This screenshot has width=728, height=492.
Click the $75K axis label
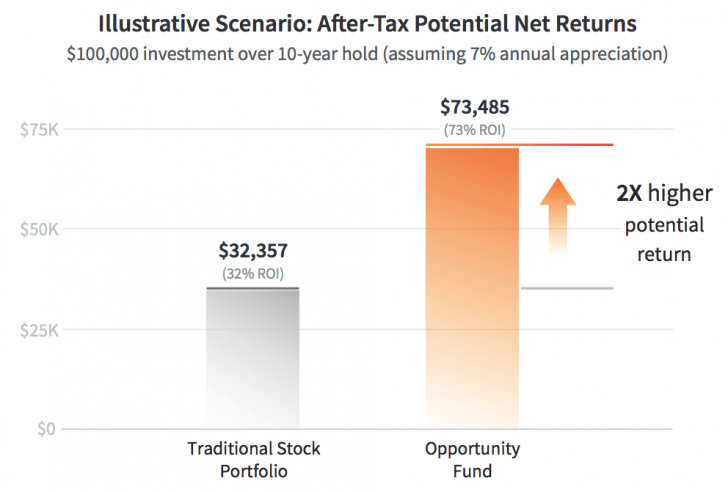pyautogui.click(x=39, y=130)
